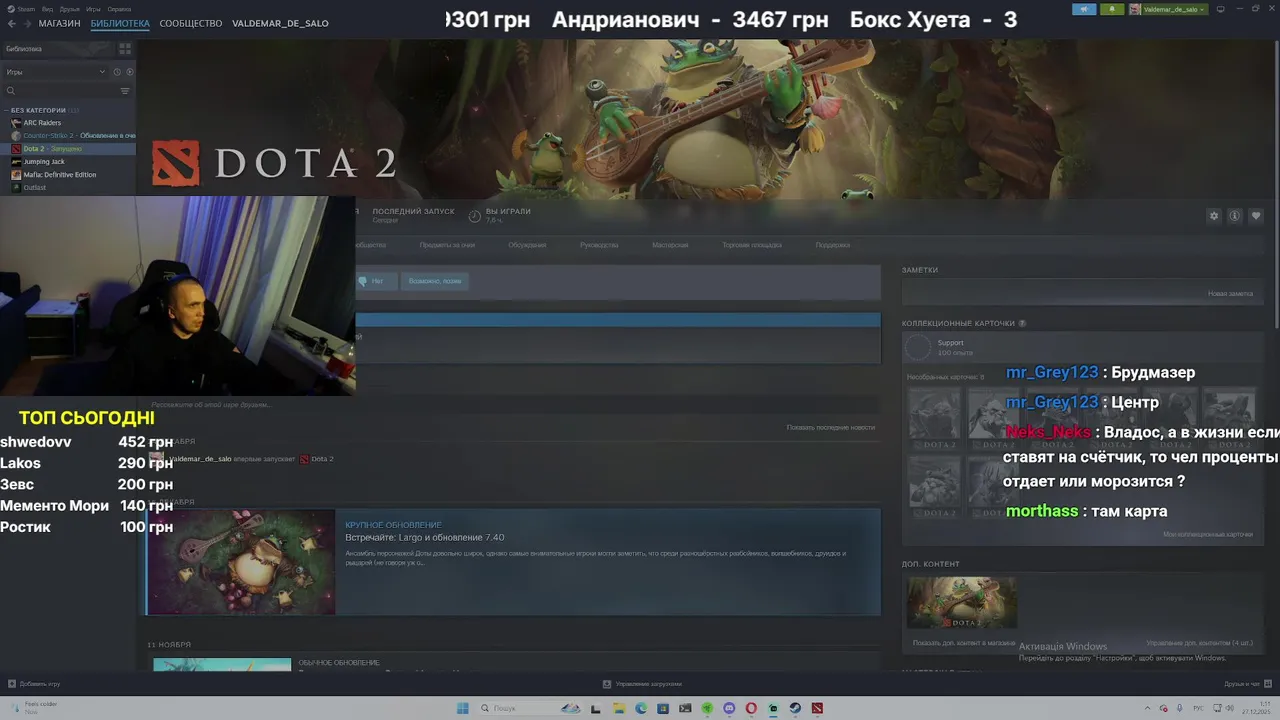The width and height of the screenshot is (1280, 720).
Task: Open Обсуждения link
Action: [527, 245]
